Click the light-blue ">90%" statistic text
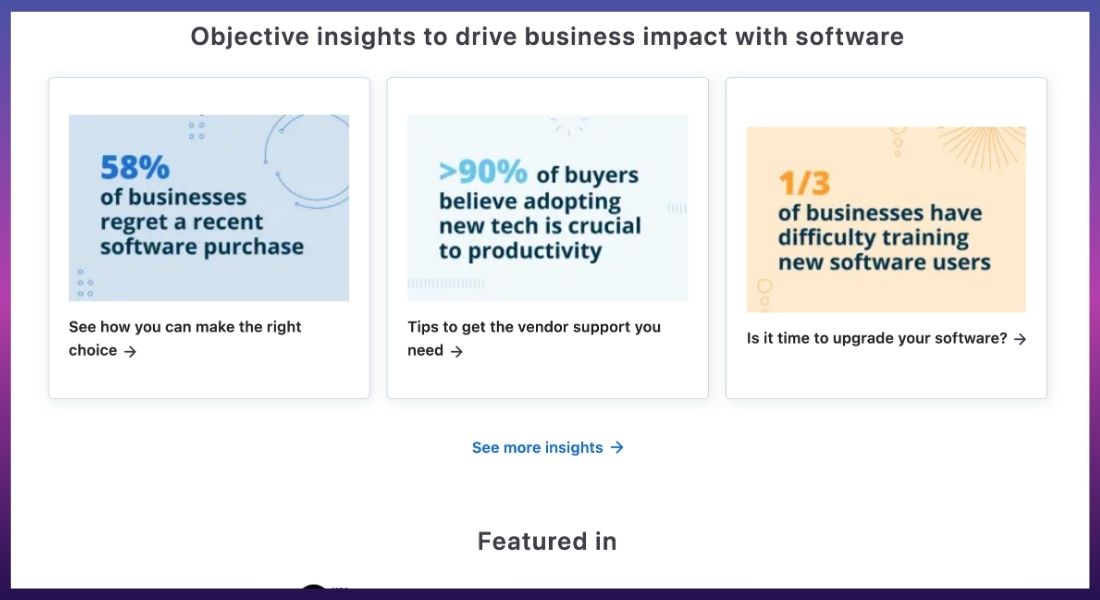The image size is (1100, 600). coord(483,172)
